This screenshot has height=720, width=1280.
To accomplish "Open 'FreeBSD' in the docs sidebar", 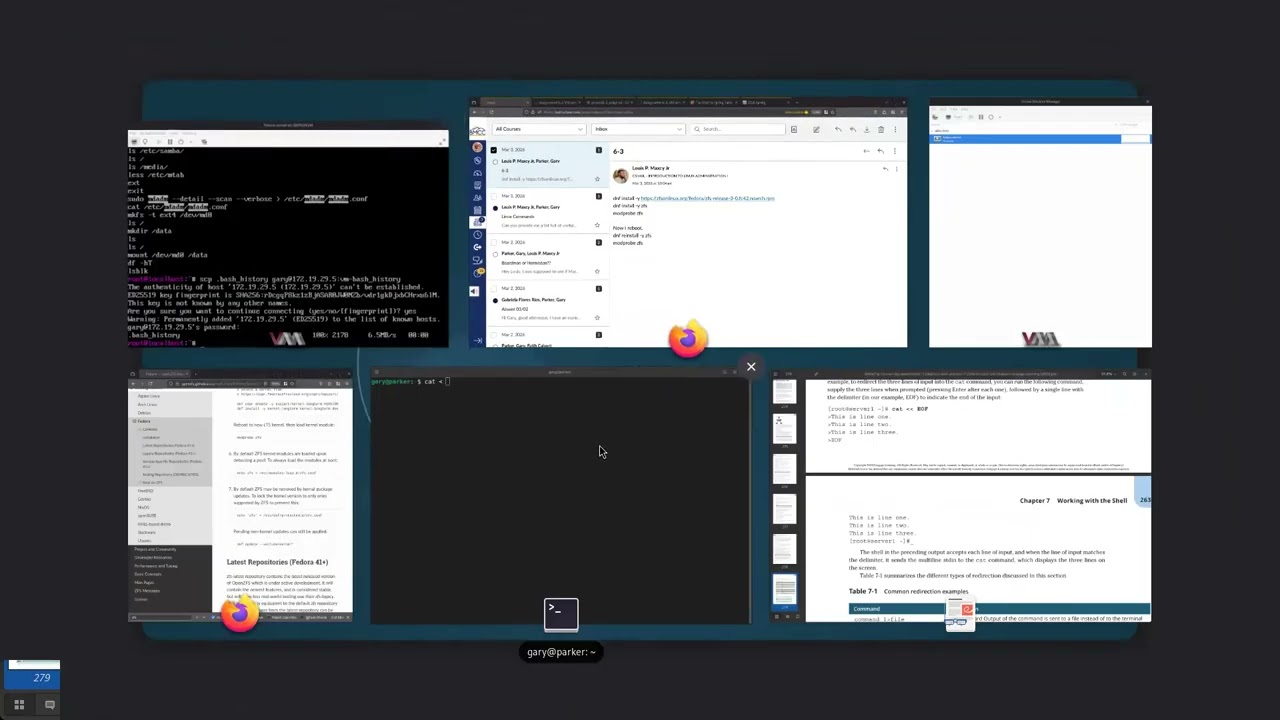I will [145, 491].
